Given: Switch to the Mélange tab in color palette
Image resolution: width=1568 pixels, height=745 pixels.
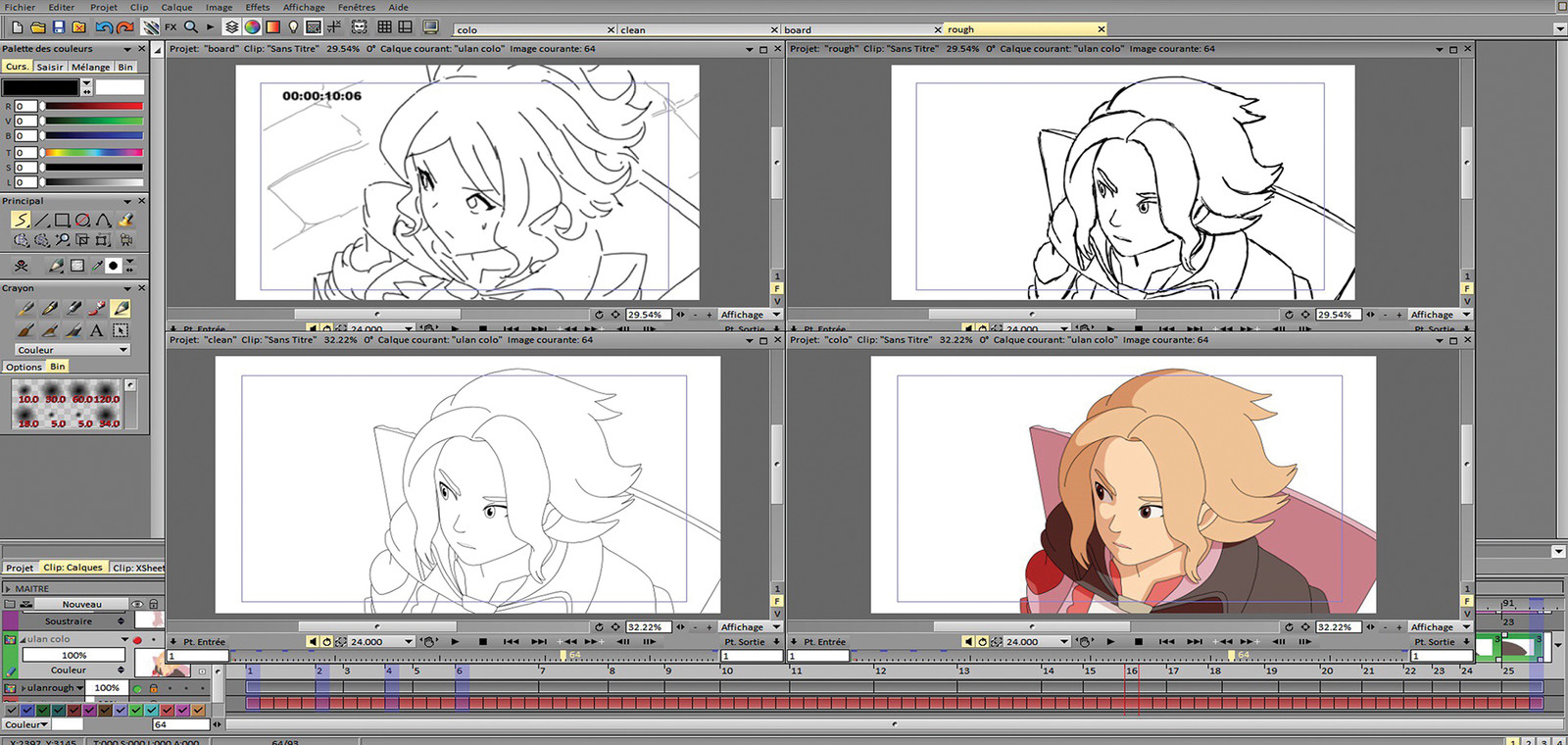Looking at the screenshot, I should coord(90,67).
